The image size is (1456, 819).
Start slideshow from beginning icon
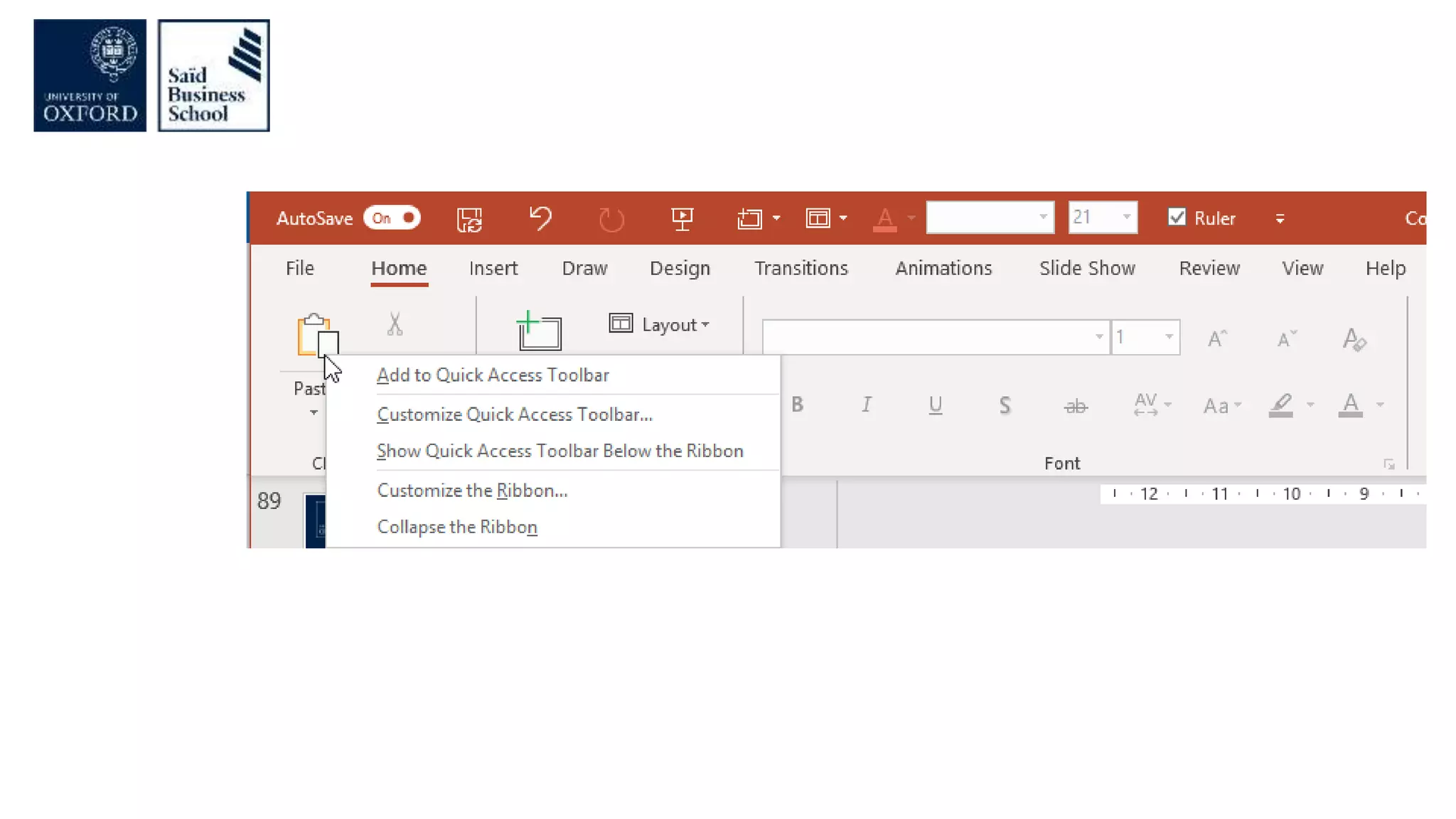(x=682, y=218)
